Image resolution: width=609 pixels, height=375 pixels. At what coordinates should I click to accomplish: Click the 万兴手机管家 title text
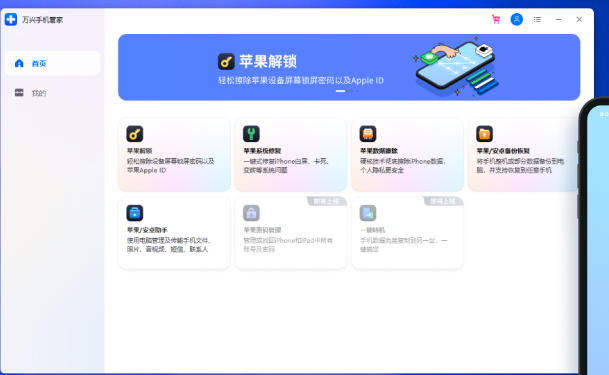tap(42, 19)
